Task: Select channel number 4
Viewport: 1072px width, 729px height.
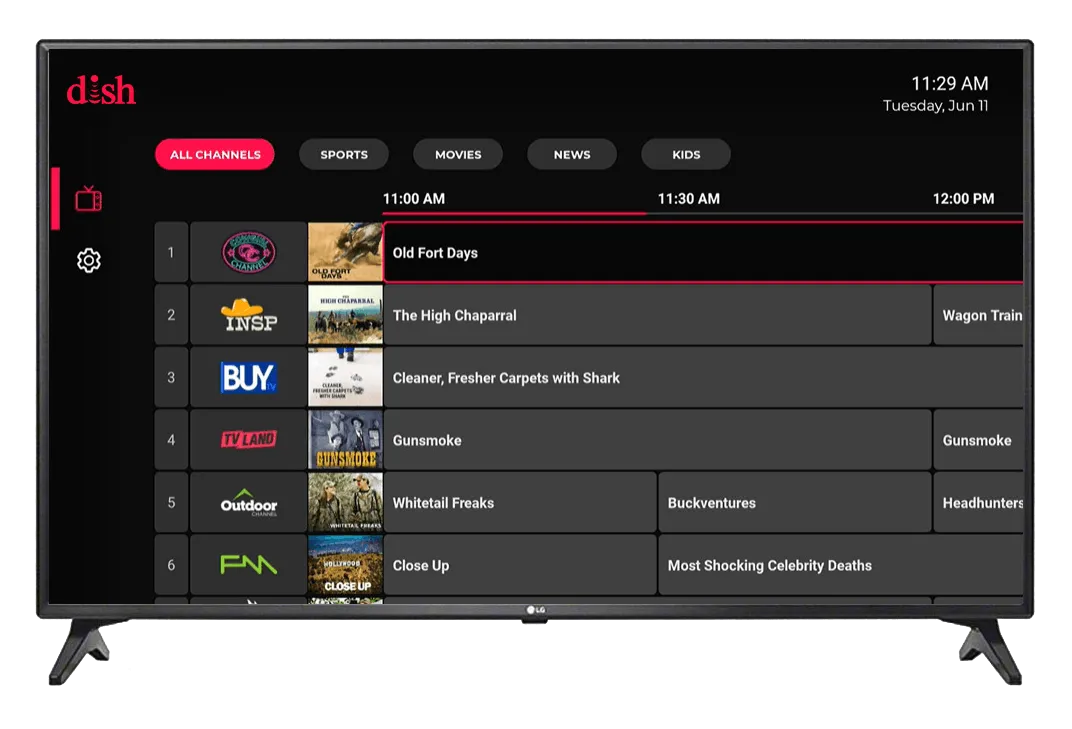Action: (171, 440)
